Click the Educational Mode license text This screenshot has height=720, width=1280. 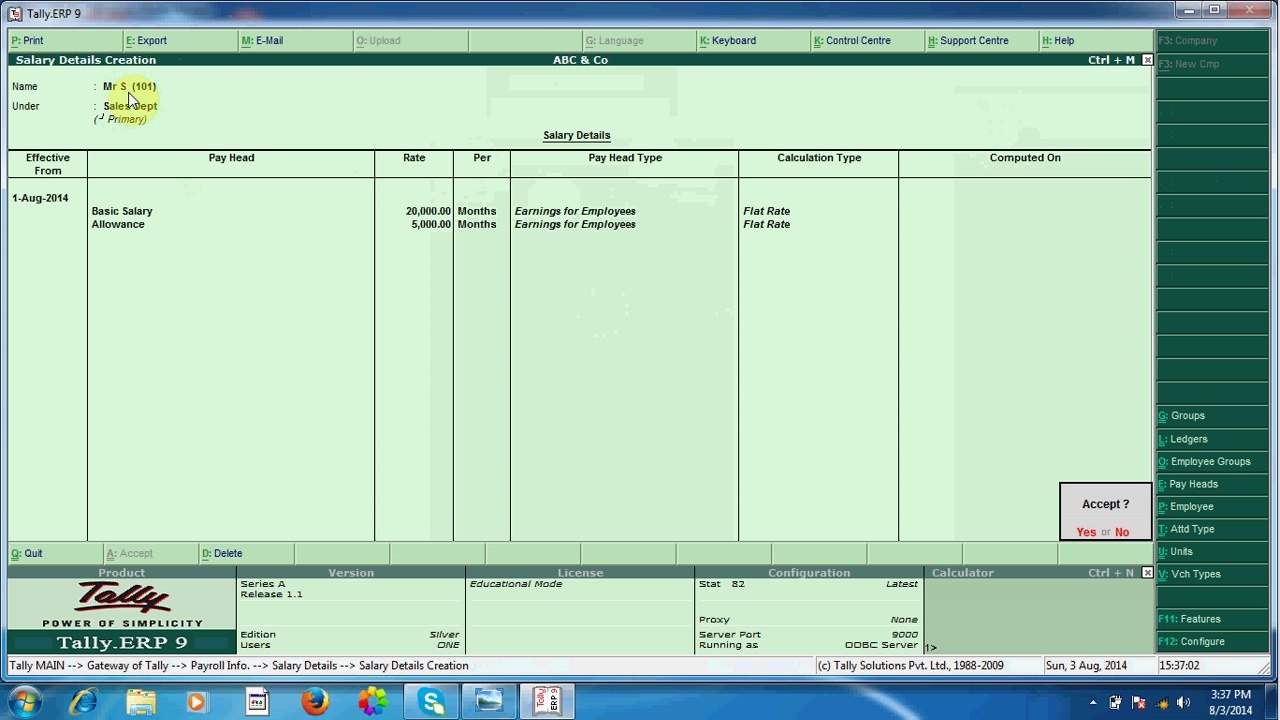[x=516, y=584]
